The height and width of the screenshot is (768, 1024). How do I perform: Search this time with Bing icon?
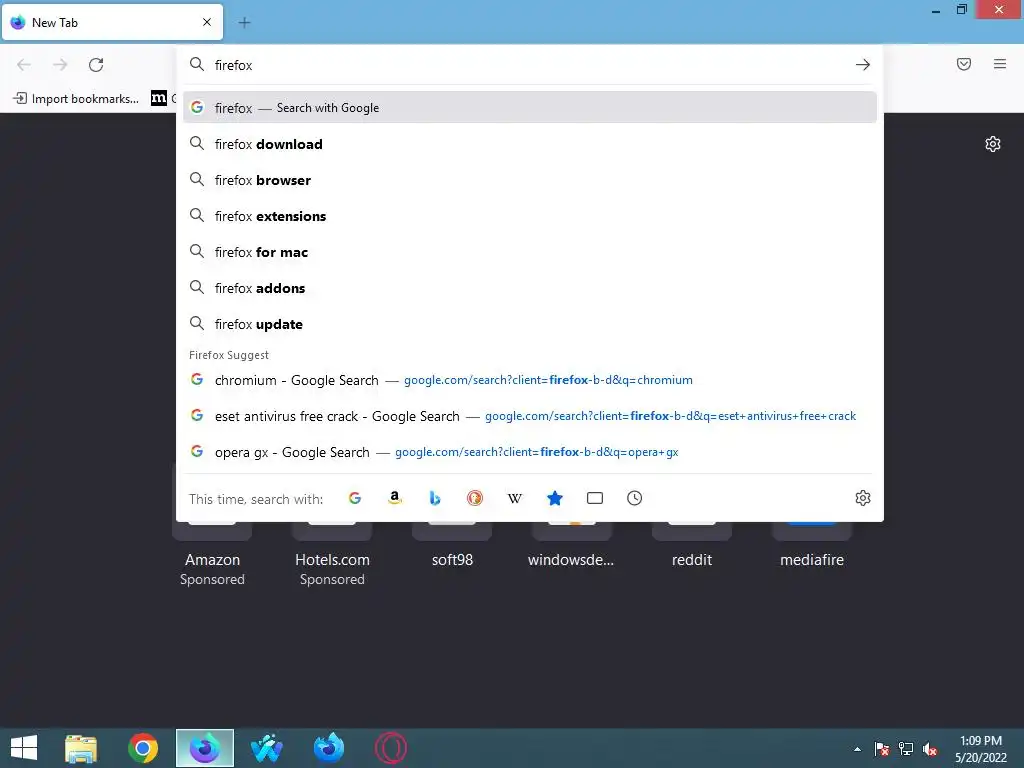[x=435, y=498]
